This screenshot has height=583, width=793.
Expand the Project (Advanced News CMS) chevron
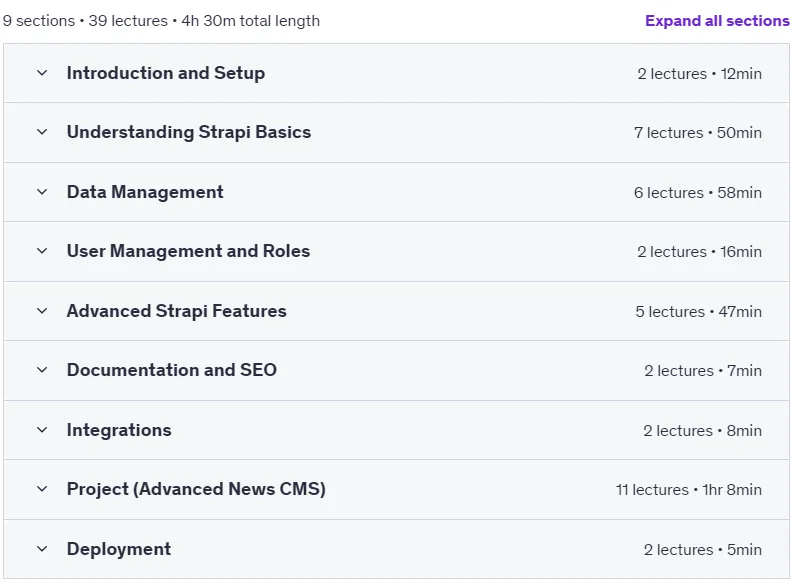[42, 489]
